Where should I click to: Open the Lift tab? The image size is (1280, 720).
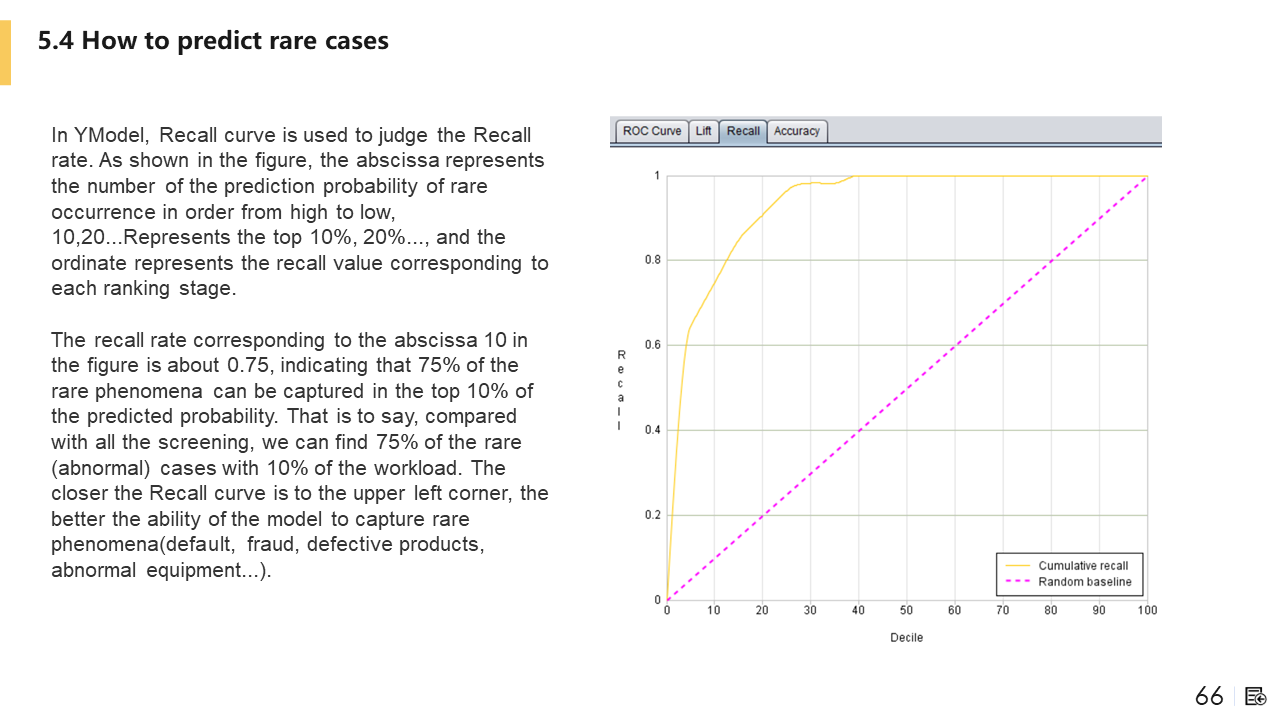(x=704, y=131)
